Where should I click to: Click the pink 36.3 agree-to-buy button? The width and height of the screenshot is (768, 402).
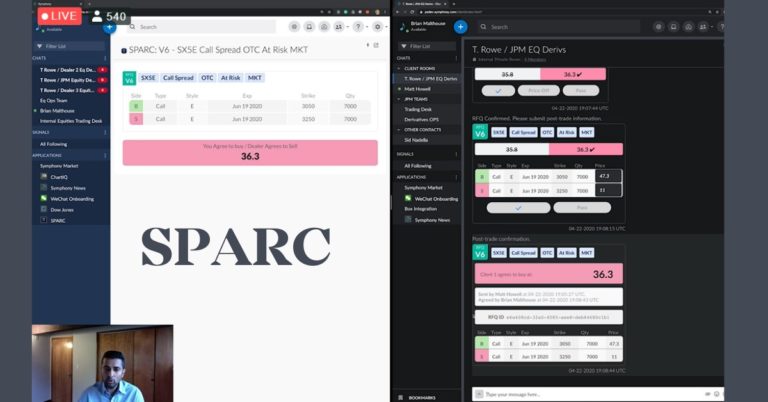[x=250, y=153]
